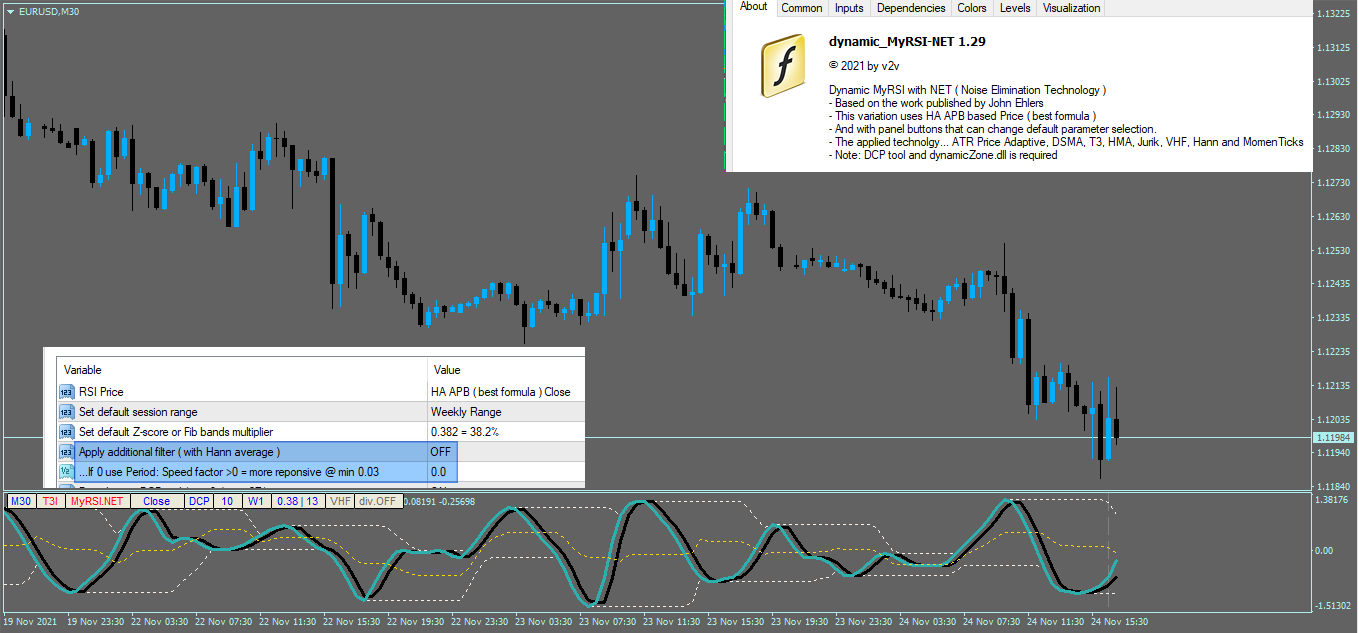Click the icon beside RSI Price row
Image resolution: width=1359 pixels, height=633 pixels.
tap(66, 392)
